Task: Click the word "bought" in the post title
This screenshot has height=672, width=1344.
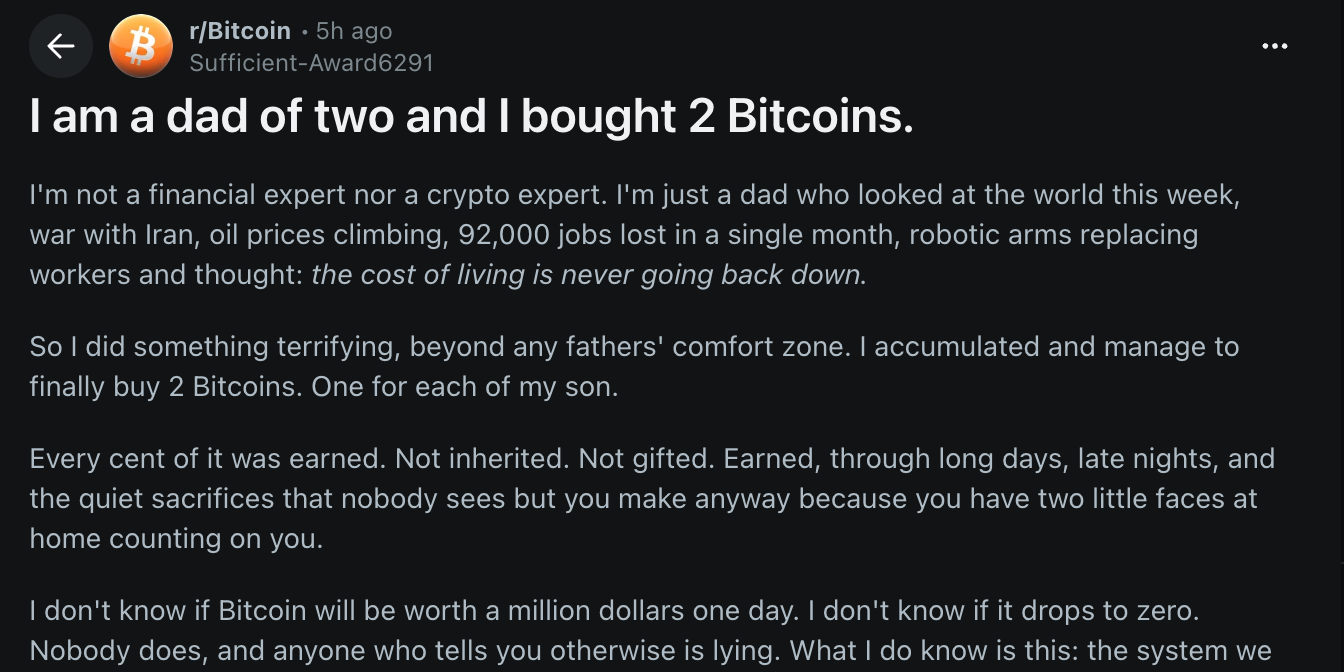Action: pos(596,117)
